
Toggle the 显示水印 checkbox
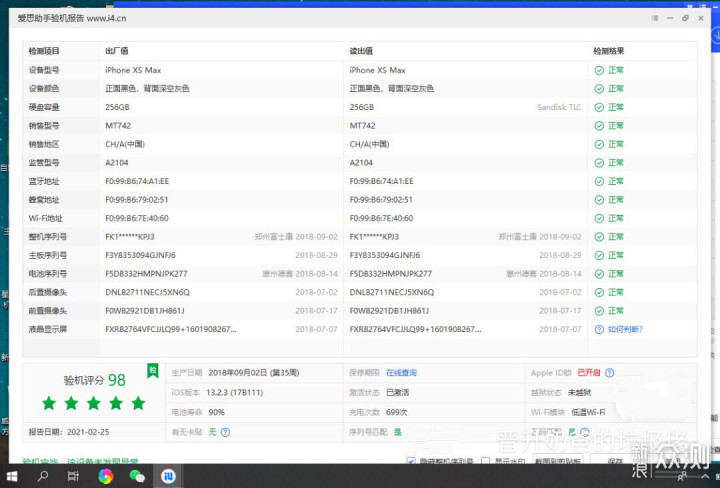pyautogui.click(x=485, y=460)
